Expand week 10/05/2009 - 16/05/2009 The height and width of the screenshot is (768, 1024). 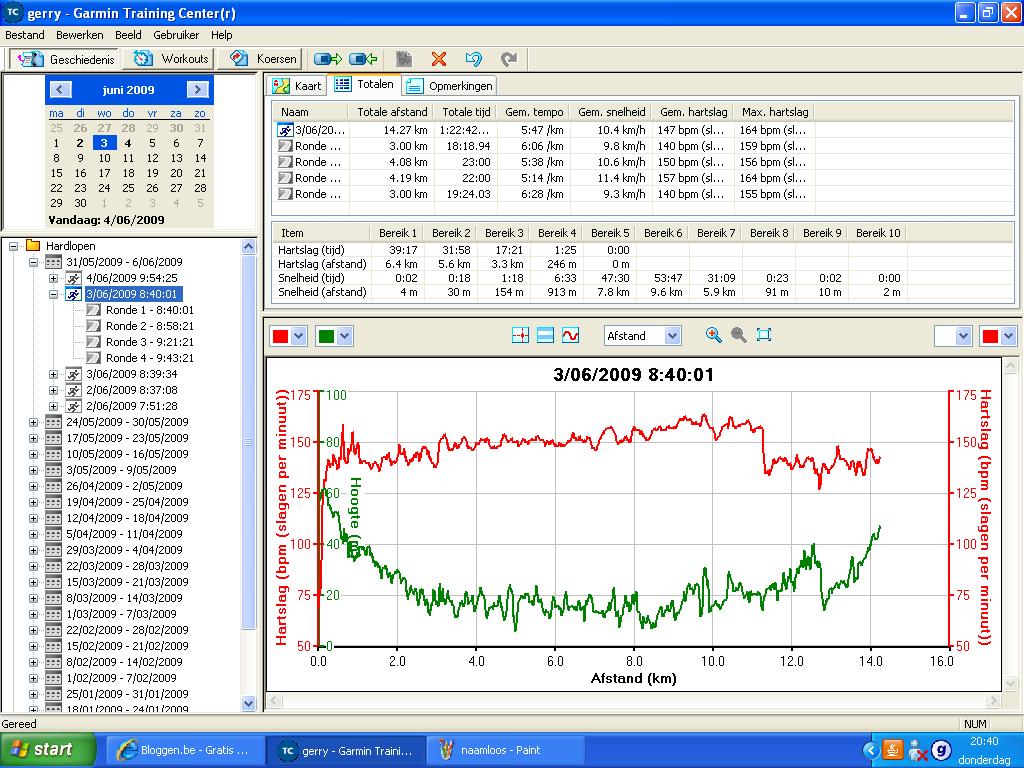(x=33, y=455)
